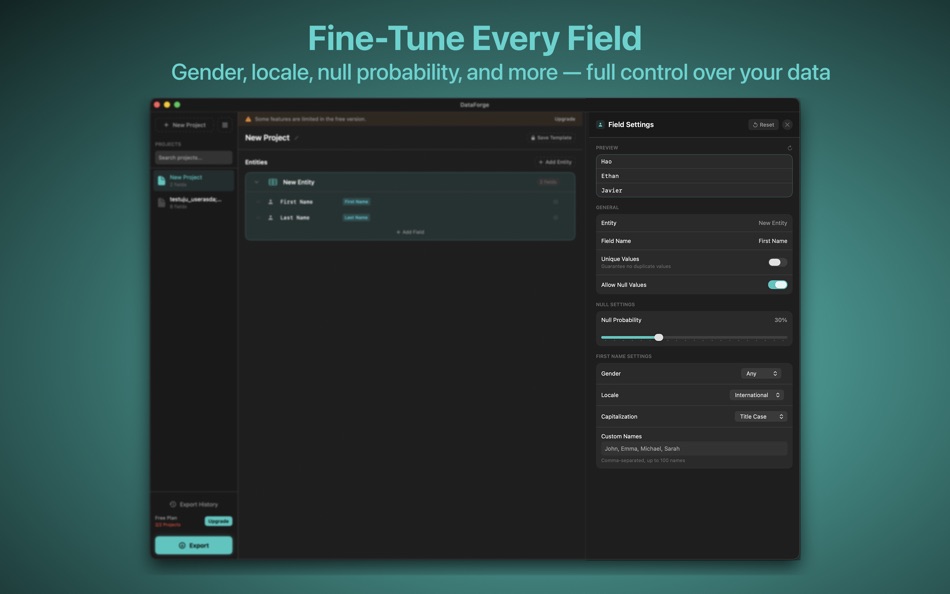Change Capitalization via the Title Case dropdown

(761, 416)
